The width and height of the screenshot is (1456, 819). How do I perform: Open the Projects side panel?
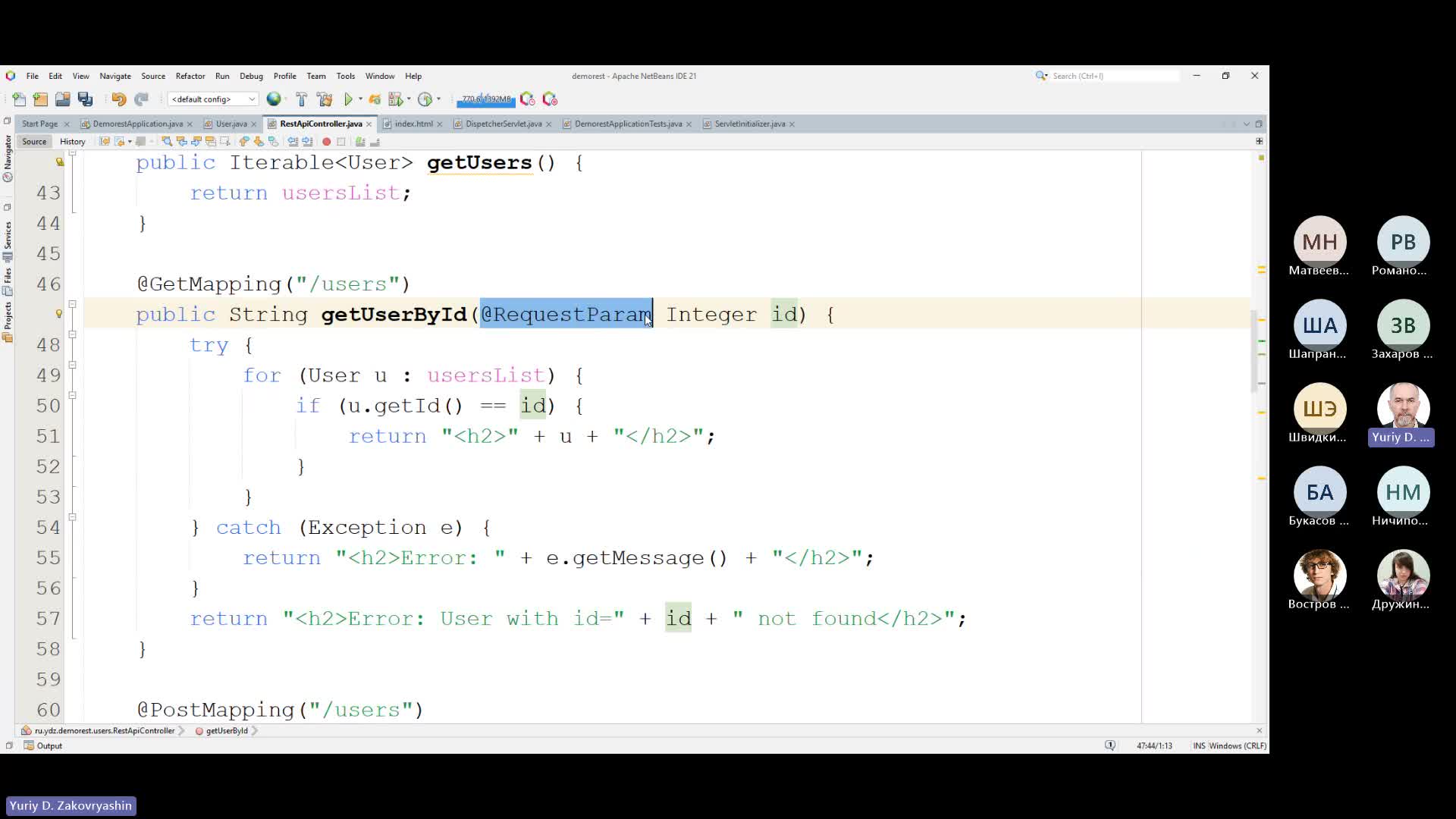point(8,322)
